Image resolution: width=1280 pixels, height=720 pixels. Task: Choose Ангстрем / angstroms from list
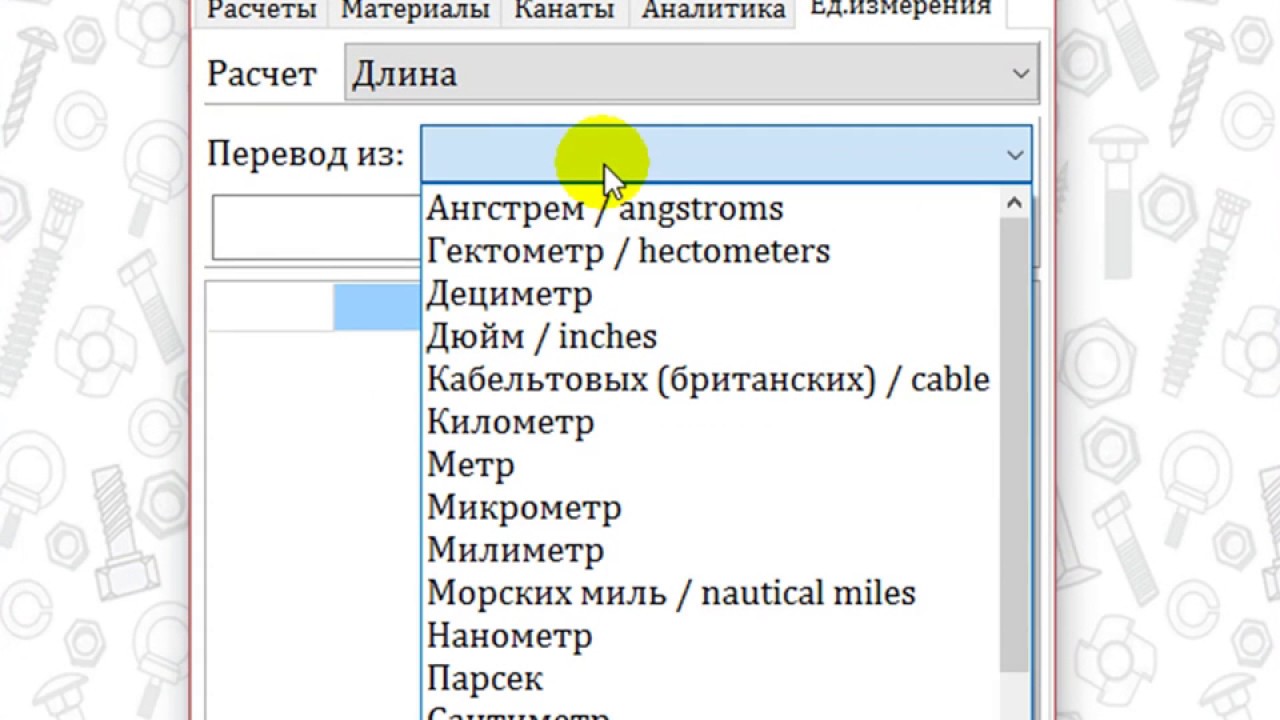pyautogui.click(x=605, y=209)
